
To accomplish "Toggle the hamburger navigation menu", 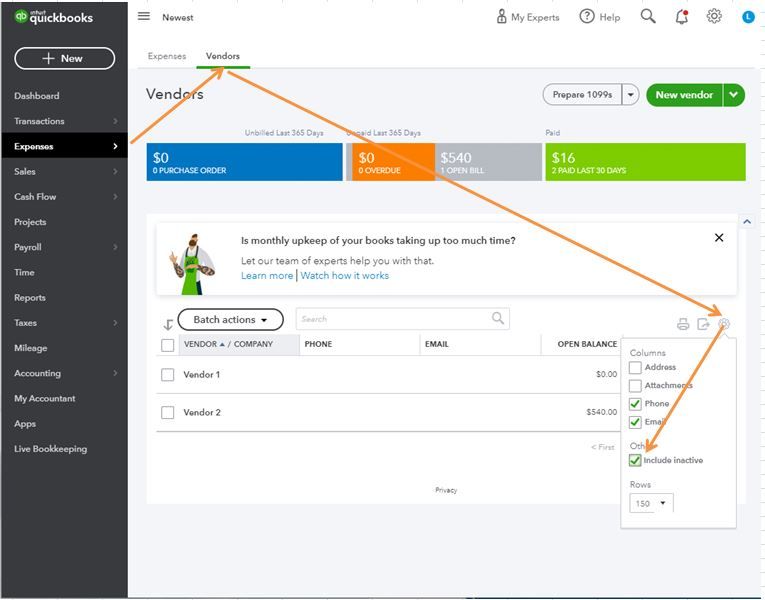I will click(143, 17).
